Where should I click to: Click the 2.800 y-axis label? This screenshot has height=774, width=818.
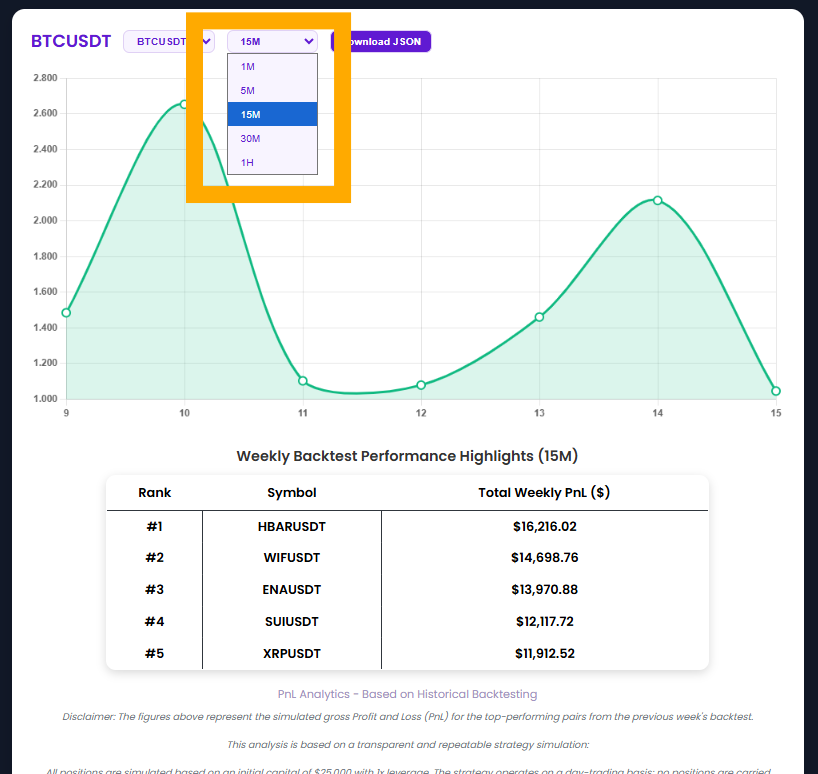pyautogui.click(x=45, y=78)
